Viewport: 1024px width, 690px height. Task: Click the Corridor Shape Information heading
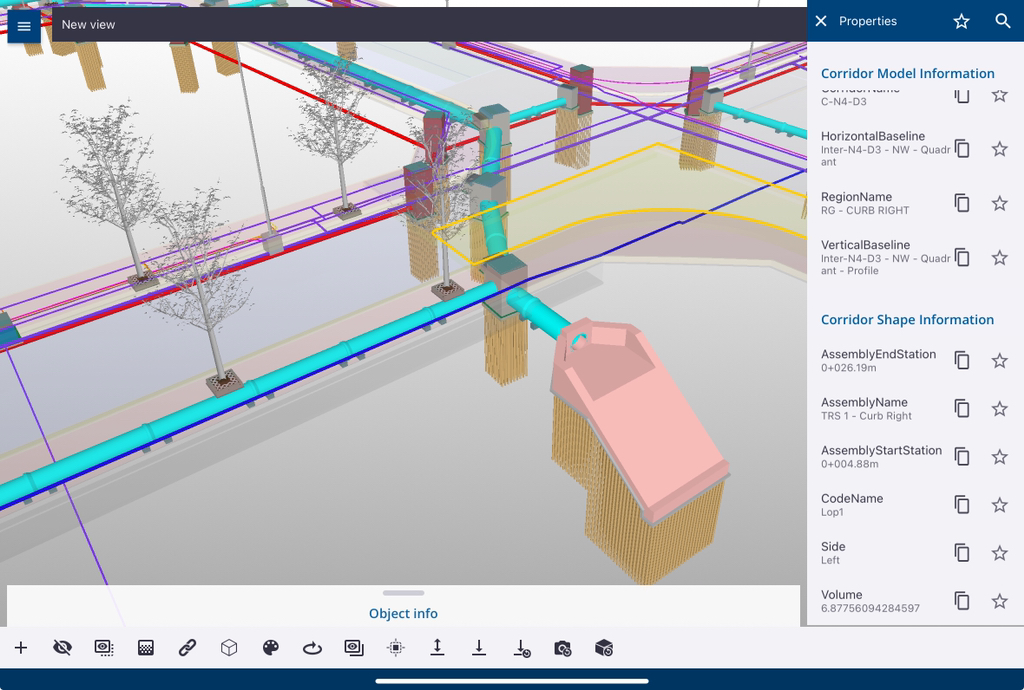click(x=907, y=320)
